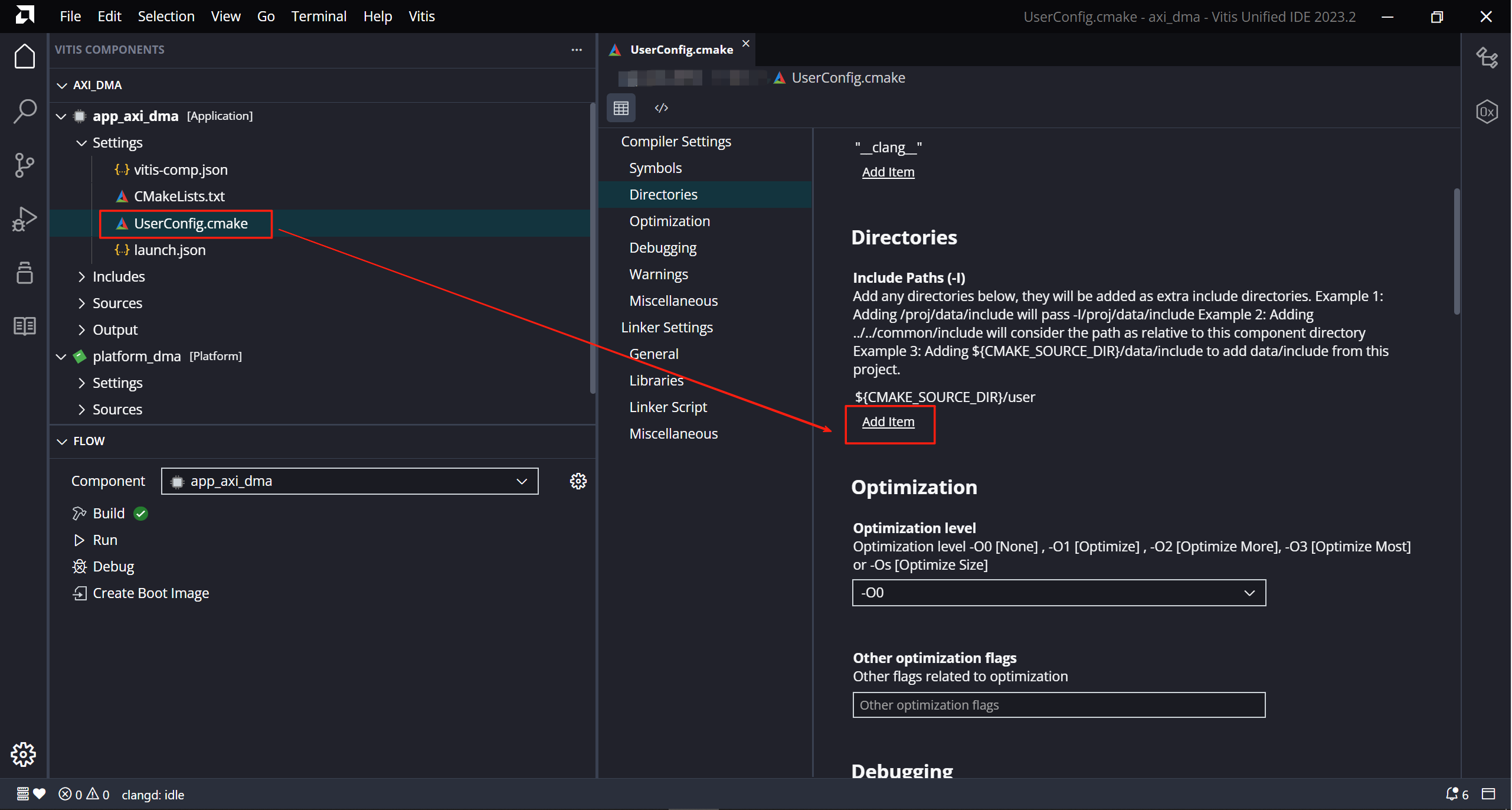Open the hex 0x memory inspector icon
This screenshot has height=810, width=1512.
coord(1487,112)
